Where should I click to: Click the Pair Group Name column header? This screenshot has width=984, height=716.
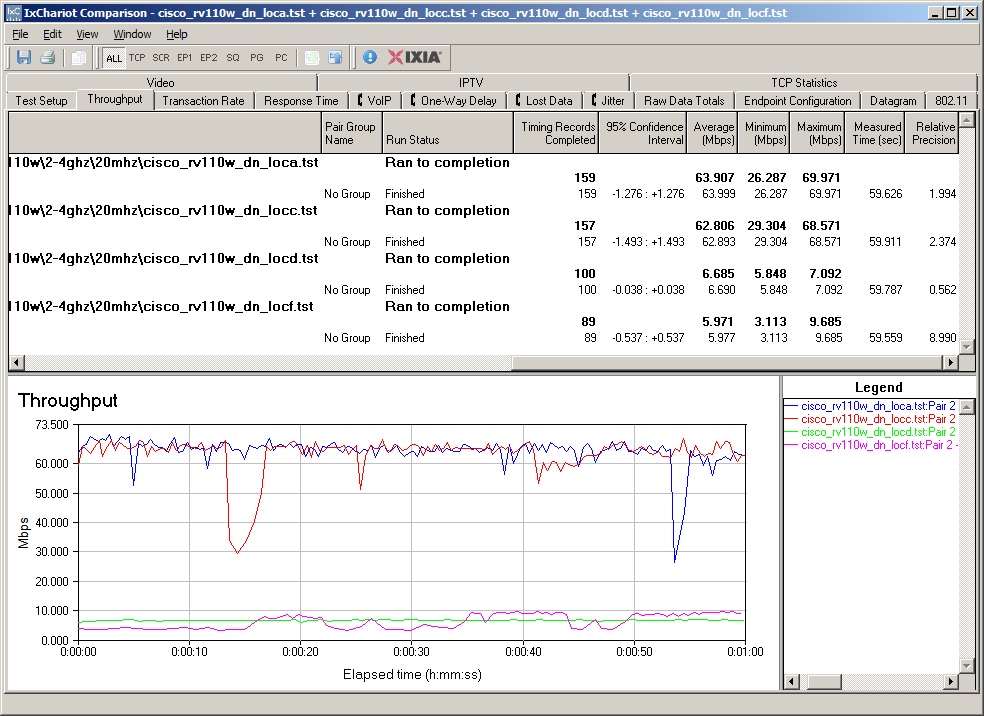(x=351, y=133)
